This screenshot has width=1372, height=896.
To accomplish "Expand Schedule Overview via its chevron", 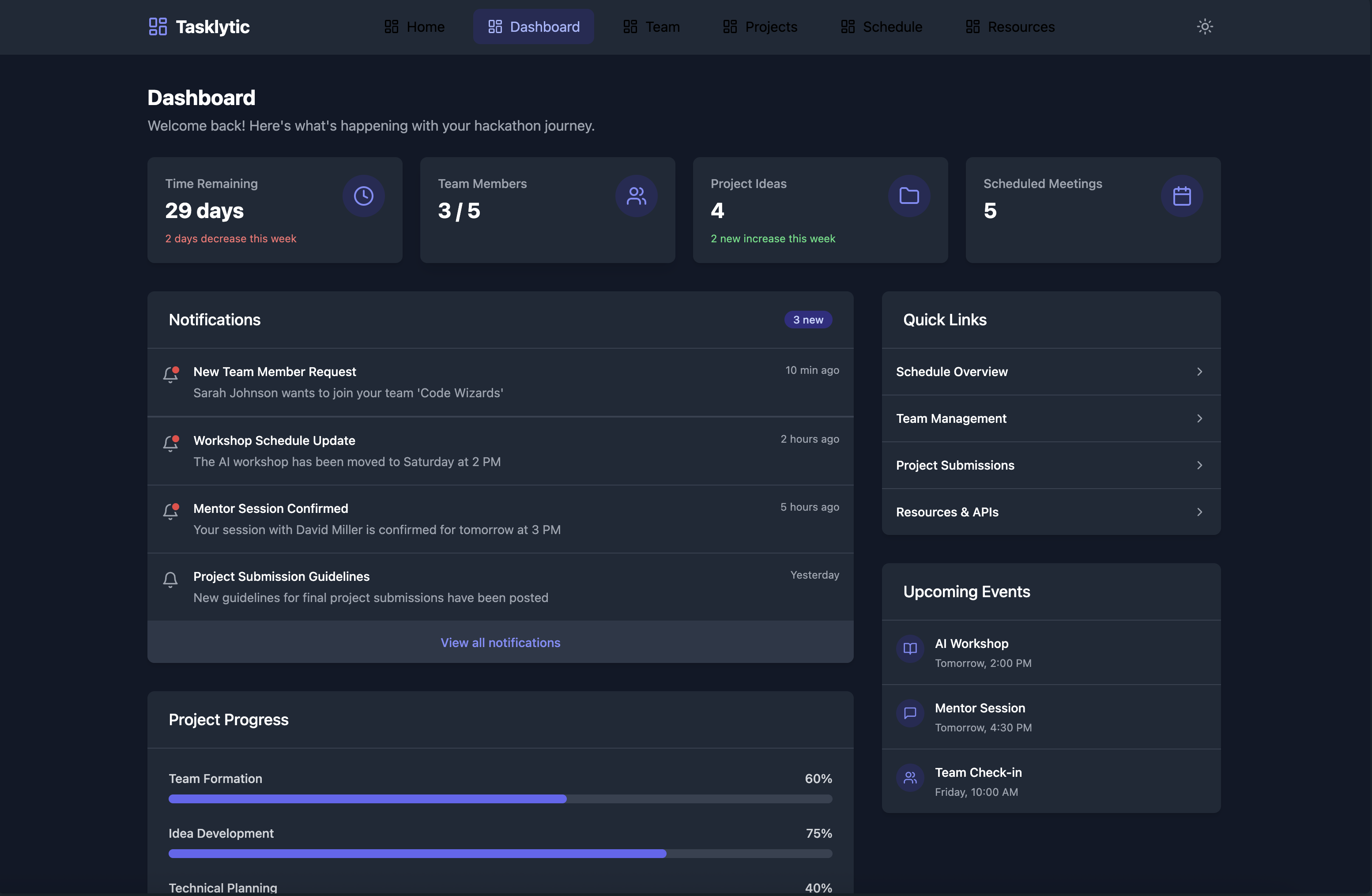I will (x=1199, y=372).
